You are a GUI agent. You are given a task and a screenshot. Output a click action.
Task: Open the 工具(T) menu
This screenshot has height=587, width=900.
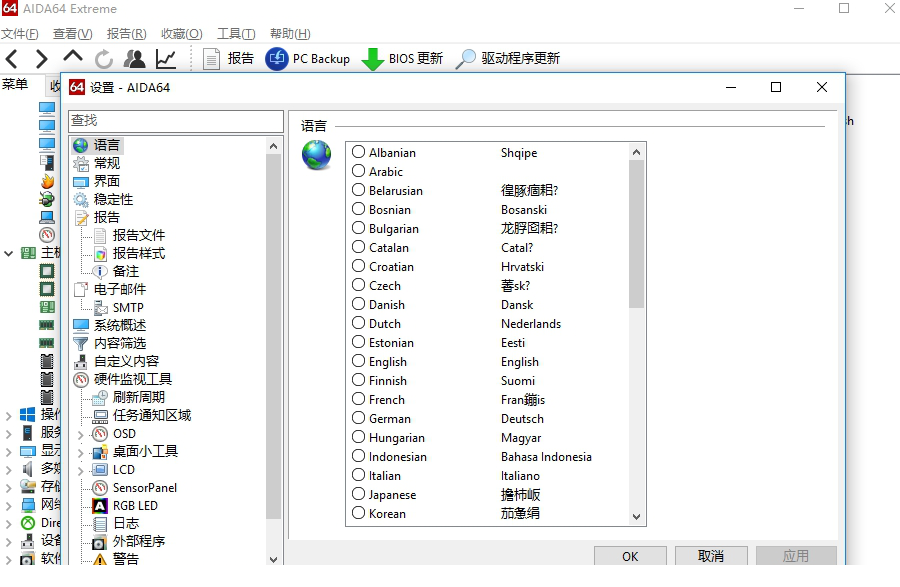click(235, 34)
